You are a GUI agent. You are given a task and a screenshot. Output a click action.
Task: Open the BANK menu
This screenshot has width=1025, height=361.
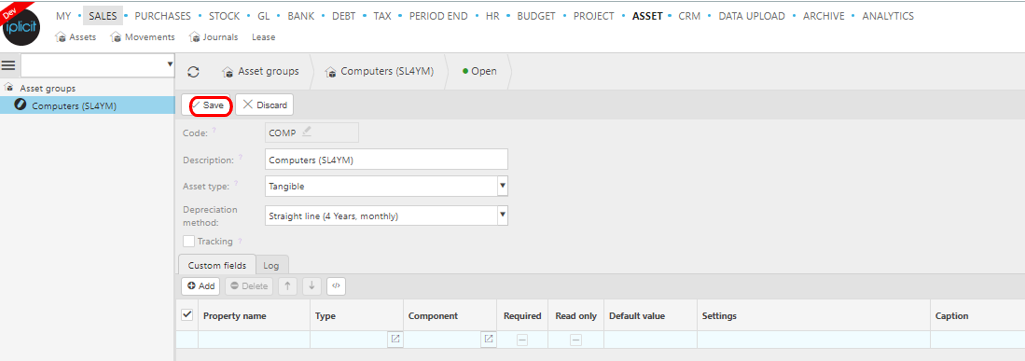coord(301,16)
